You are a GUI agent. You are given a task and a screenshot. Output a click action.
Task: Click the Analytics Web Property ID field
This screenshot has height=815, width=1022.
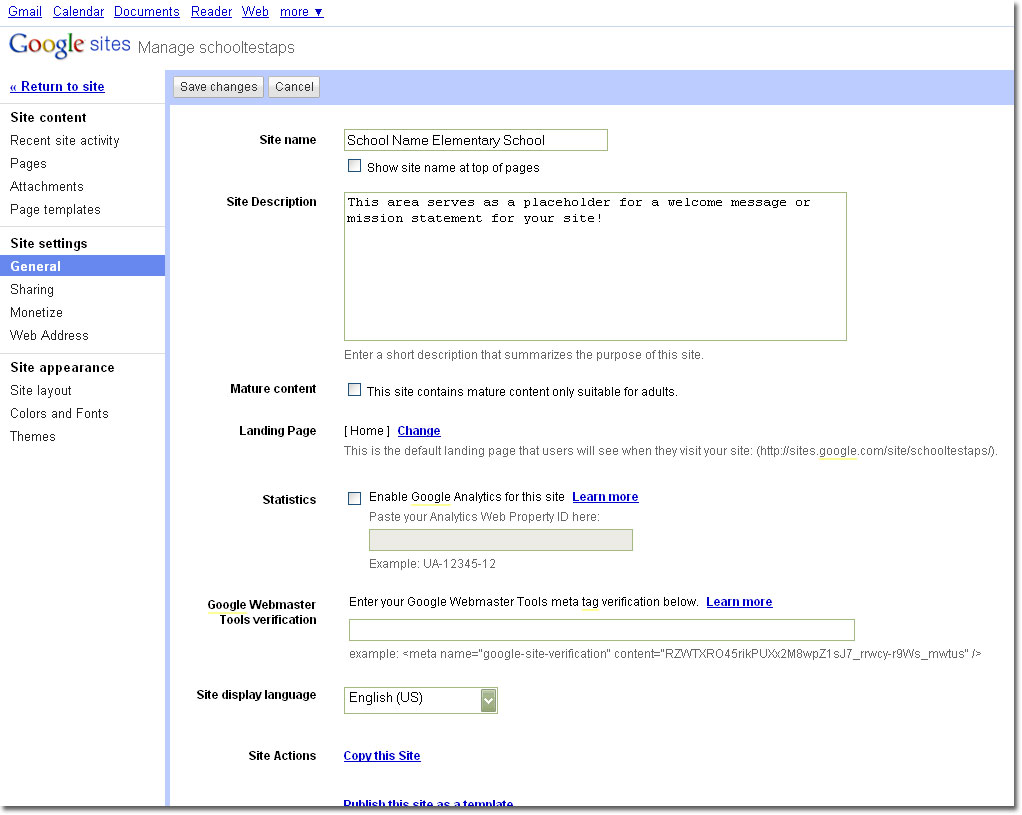point(501,540)
